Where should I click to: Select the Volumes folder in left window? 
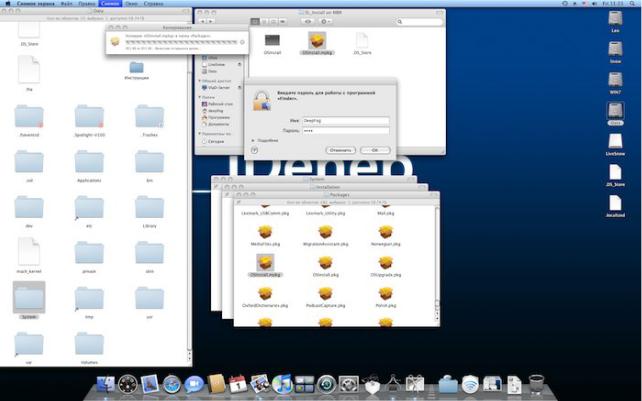[89, 348]
